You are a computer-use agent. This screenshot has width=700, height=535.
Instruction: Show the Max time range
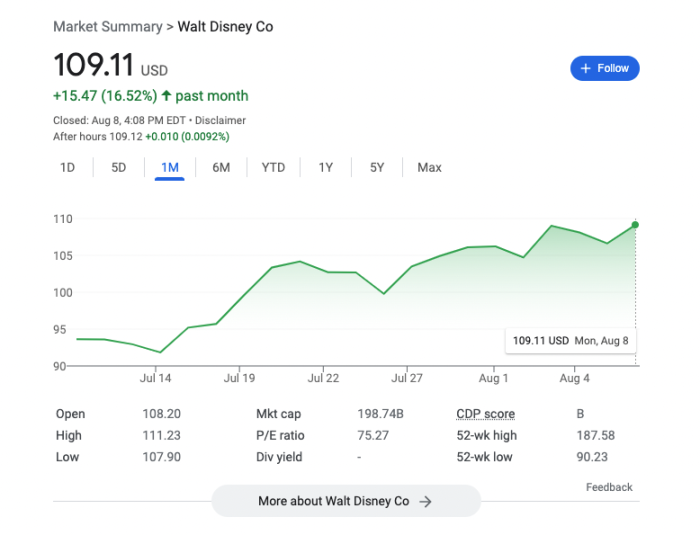coord(429,168)
